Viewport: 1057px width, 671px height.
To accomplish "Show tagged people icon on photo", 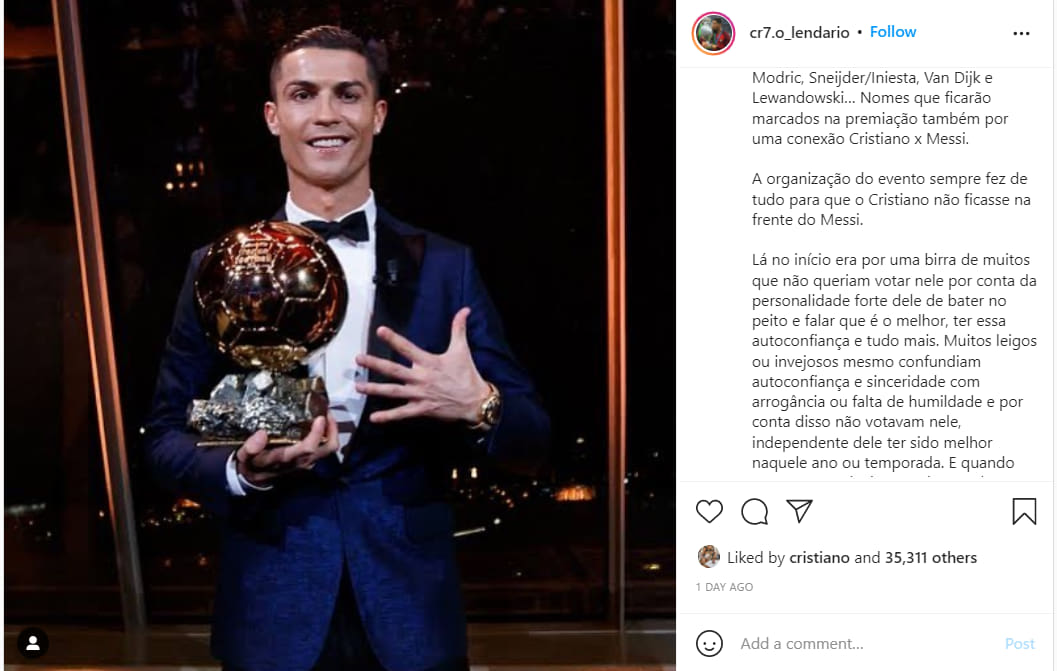I will (x=33, y=643).
